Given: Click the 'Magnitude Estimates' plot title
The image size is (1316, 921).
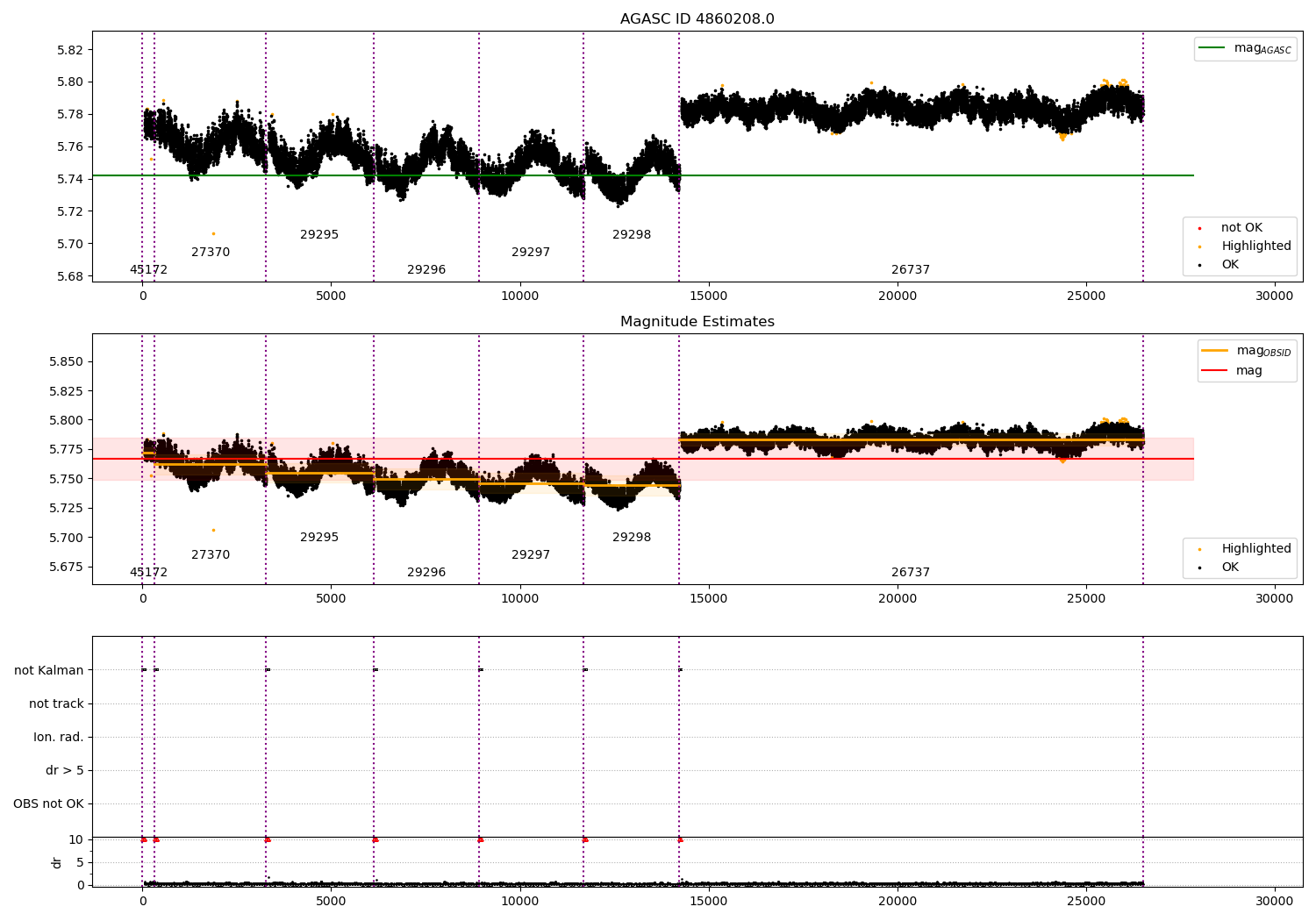Looking at the screenshot, I should tap(697, 322).
